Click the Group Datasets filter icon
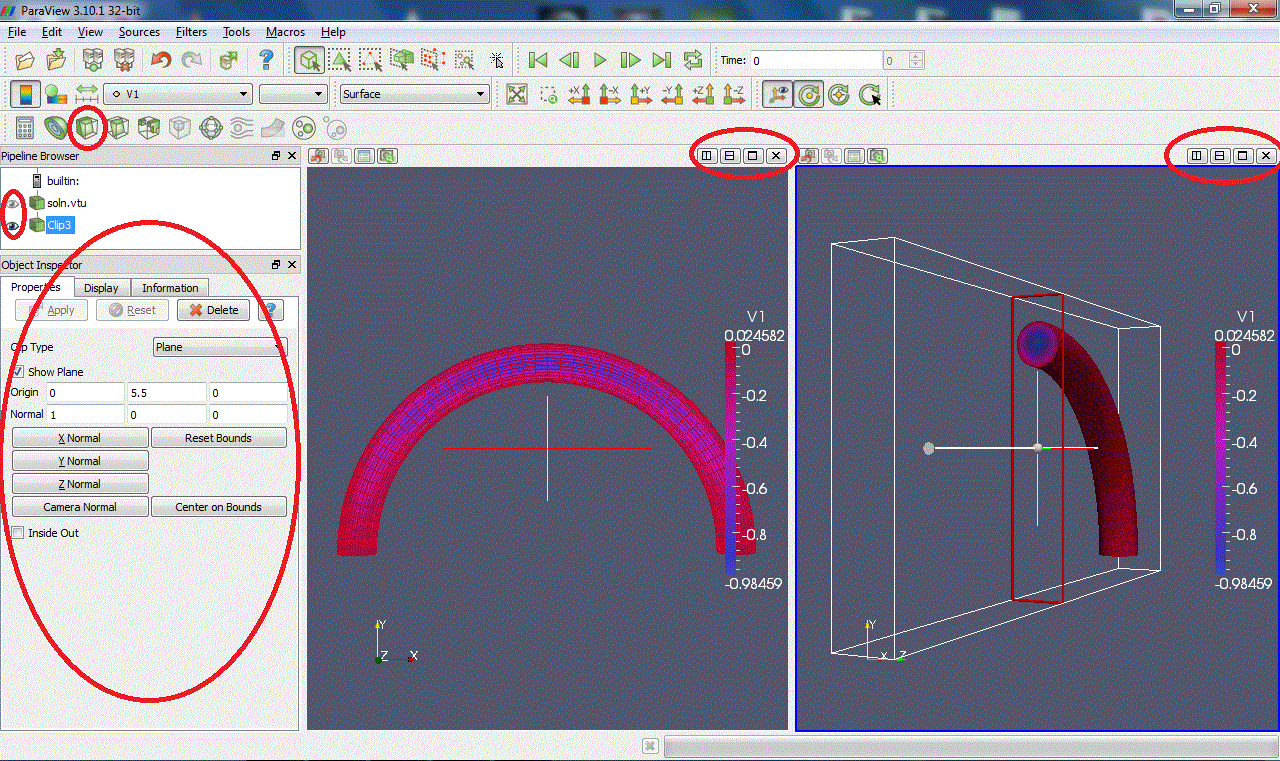Viewport: 1280px width, 761px height. pyautogui.click(x=304, y=129)
